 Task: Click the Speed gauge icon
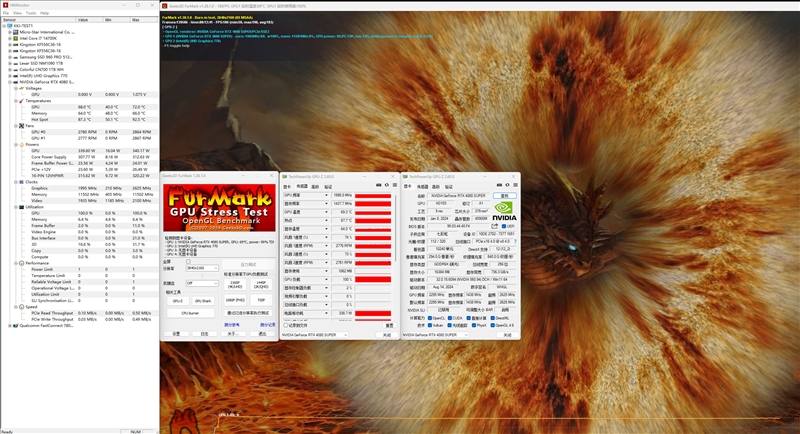[21, 307]
